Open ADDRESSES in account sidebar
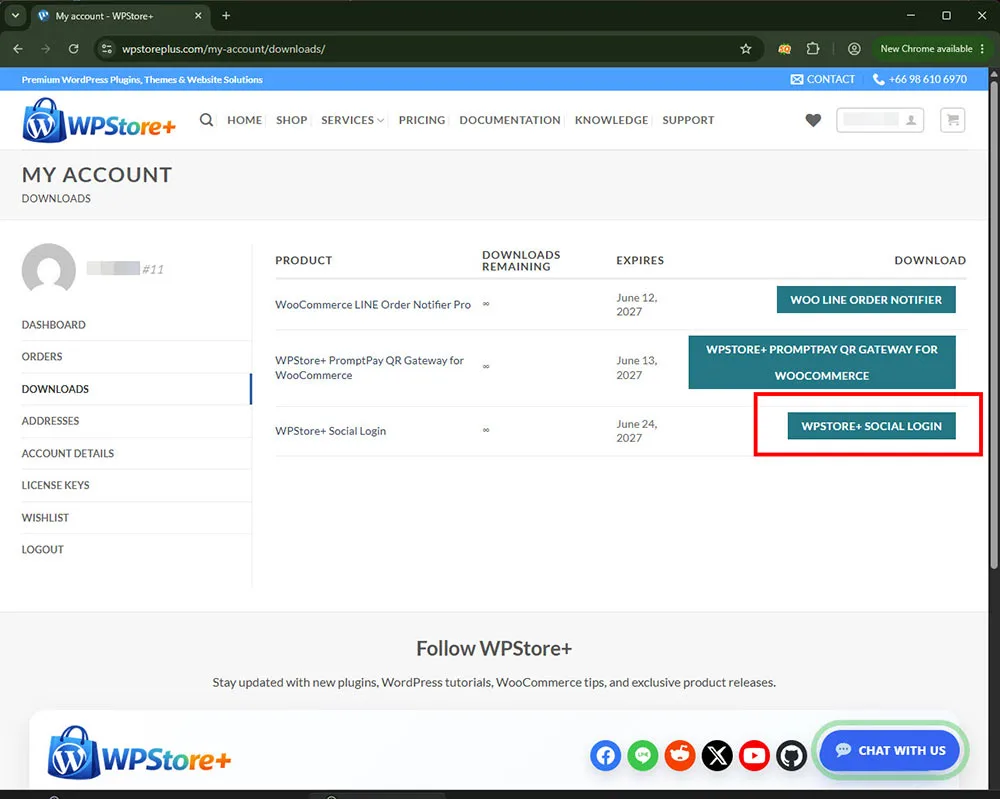Image resolution: width=1000 pixels, height=799 pixels. [50, 421]
